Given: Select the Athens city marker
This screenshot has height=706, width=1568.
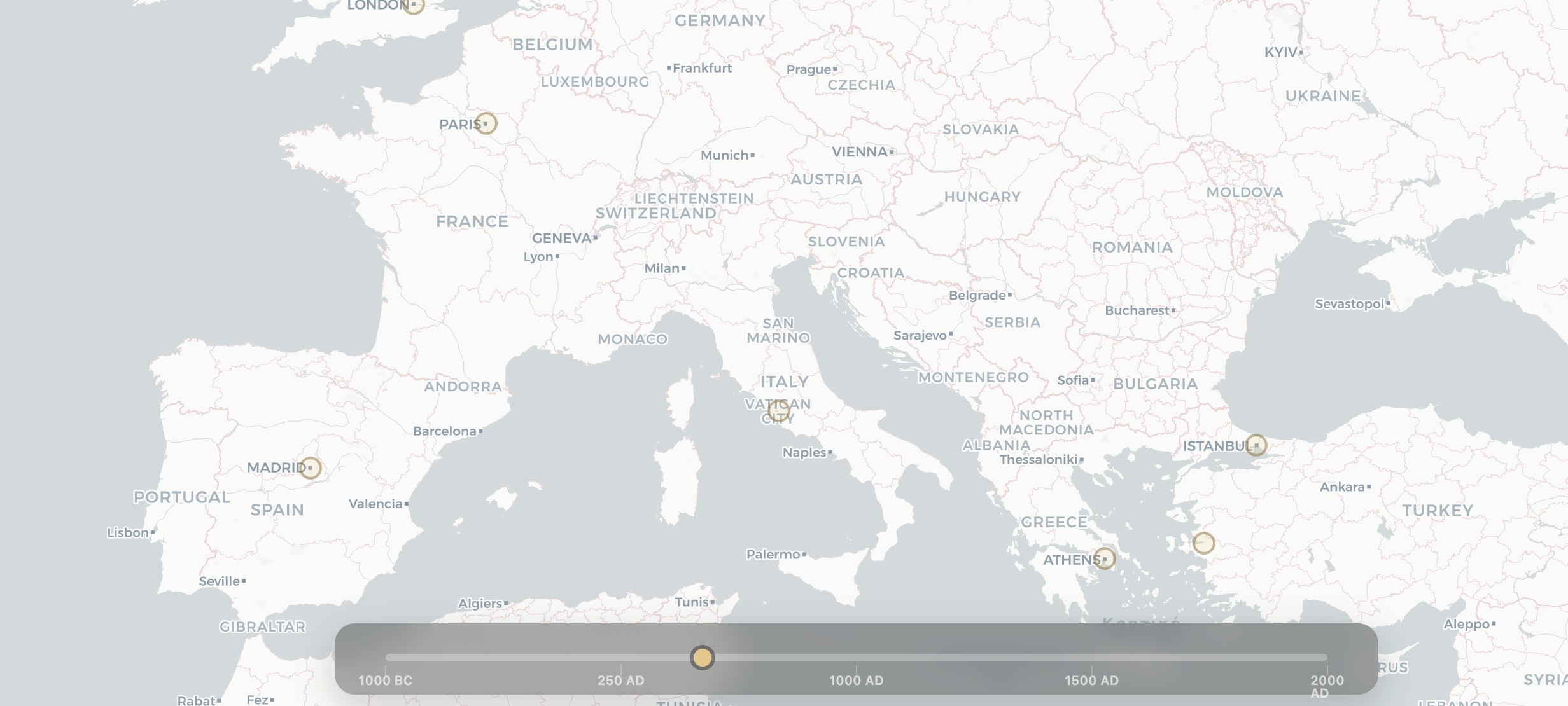Looking at the screenshot, I should (1105, 558).
